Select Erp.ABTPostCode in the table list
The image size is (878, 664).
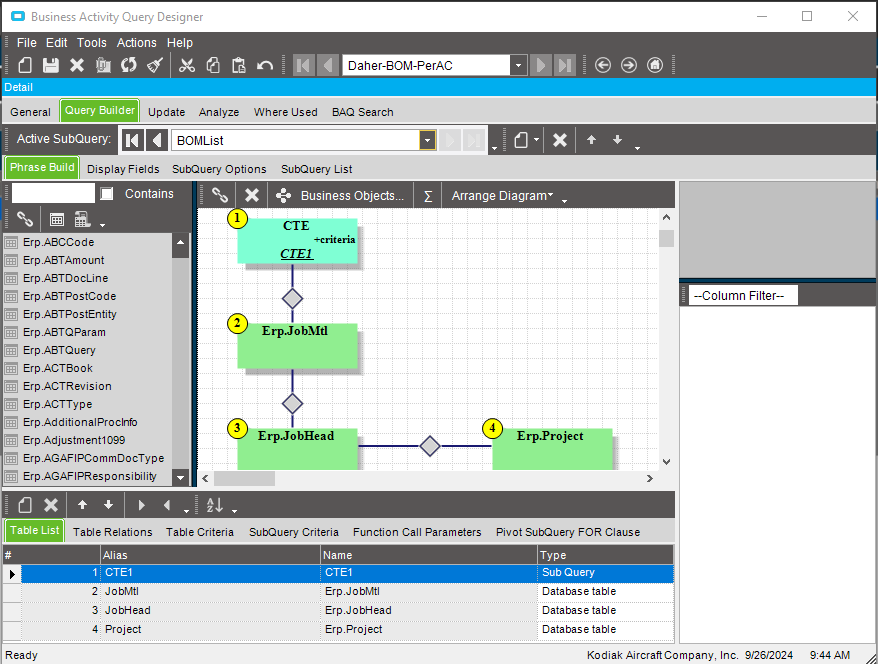pos(69,296)
